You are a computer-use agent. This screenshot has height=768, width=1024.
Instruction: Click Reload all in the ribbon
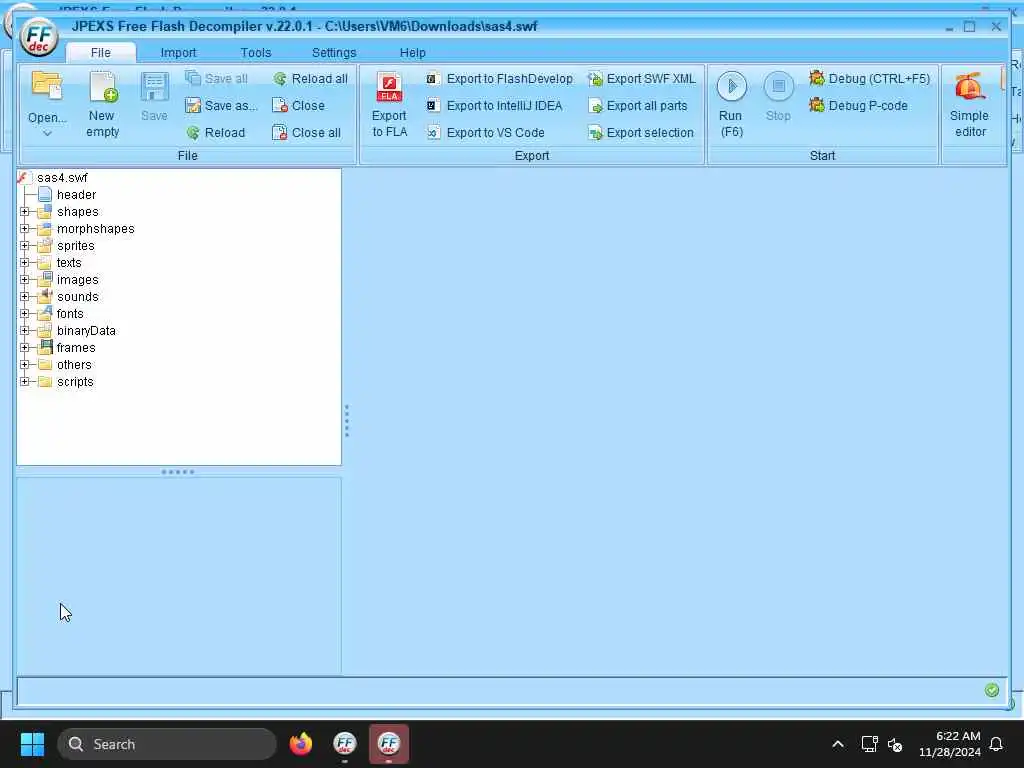click(x=310, y=78)
